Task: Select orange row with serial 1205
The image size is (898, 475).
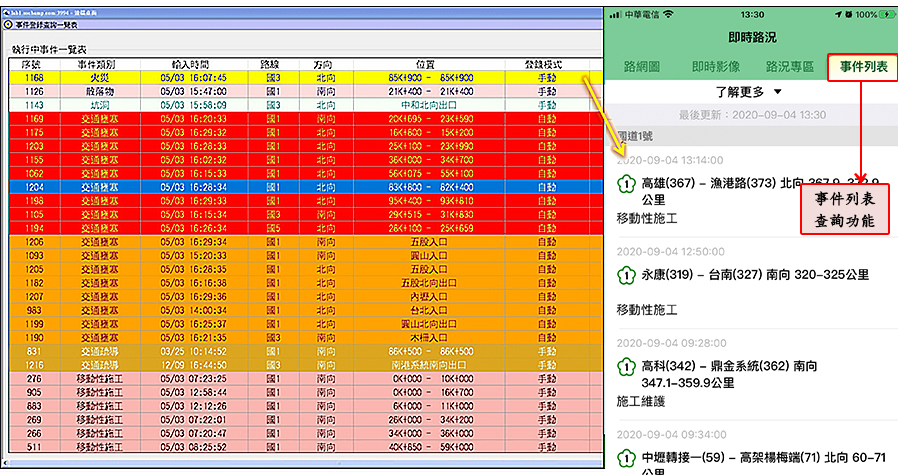Action: click(304, 270)
